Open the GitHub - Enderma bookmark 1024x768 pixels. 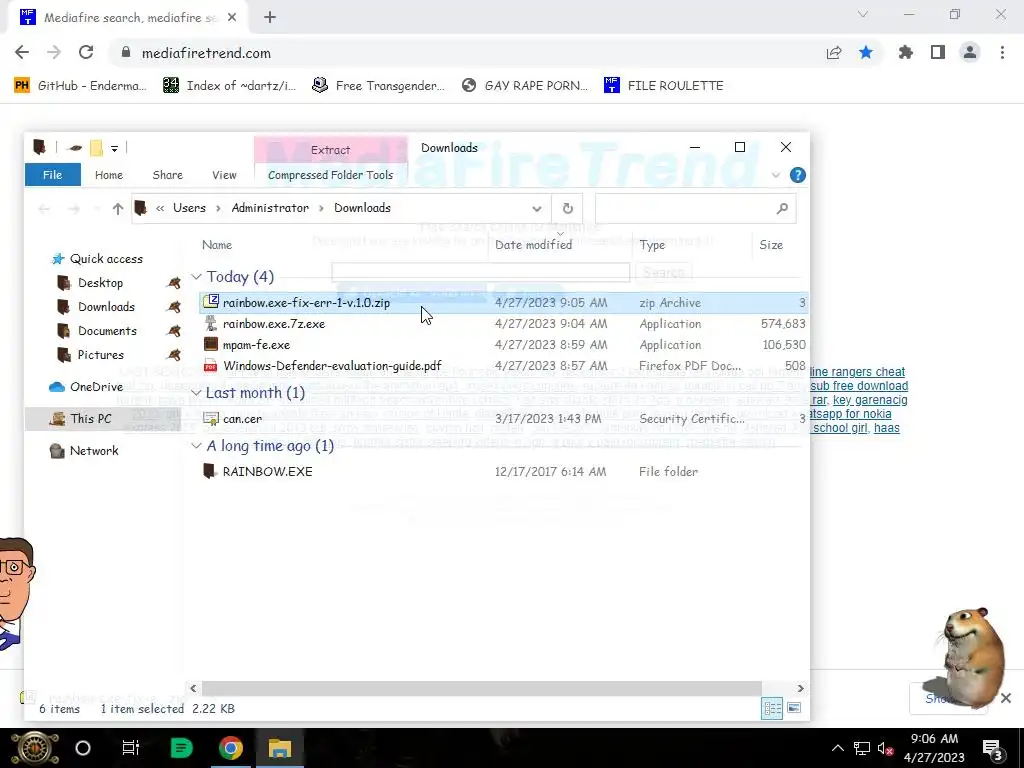[x=81, y=86]
